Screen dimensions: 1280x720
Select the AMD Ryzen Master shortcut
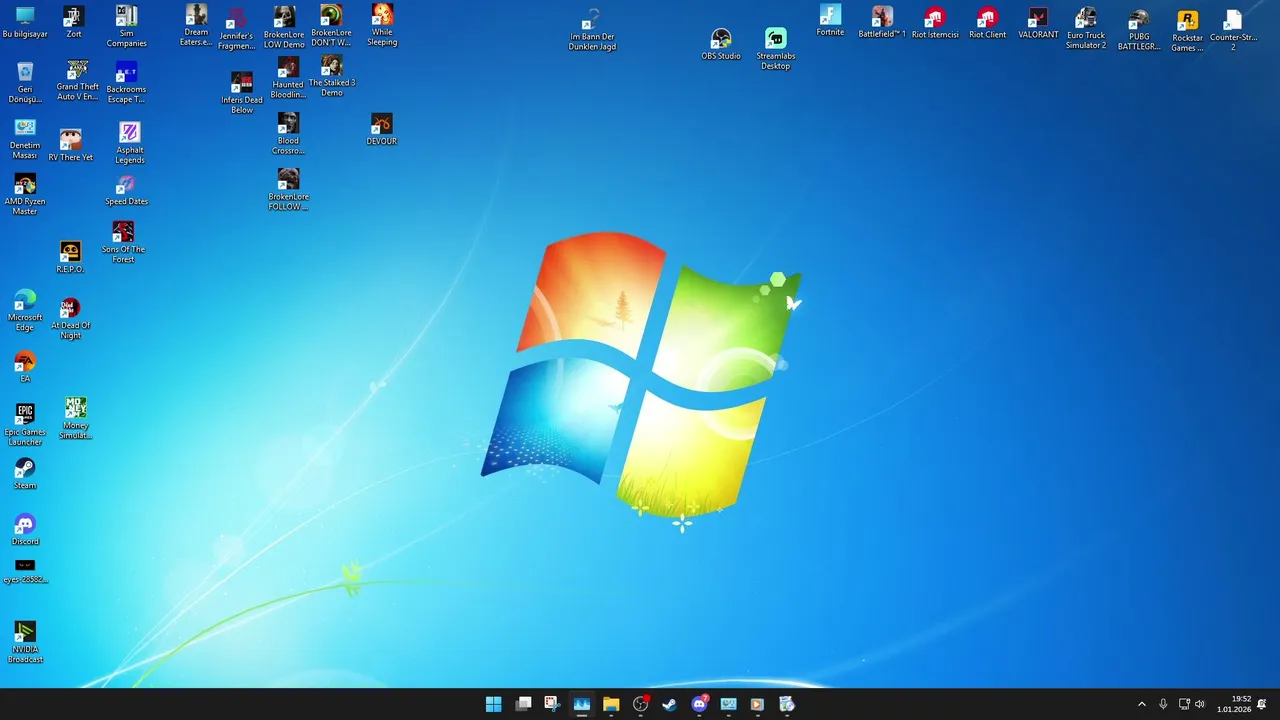(x=25, y=195)
